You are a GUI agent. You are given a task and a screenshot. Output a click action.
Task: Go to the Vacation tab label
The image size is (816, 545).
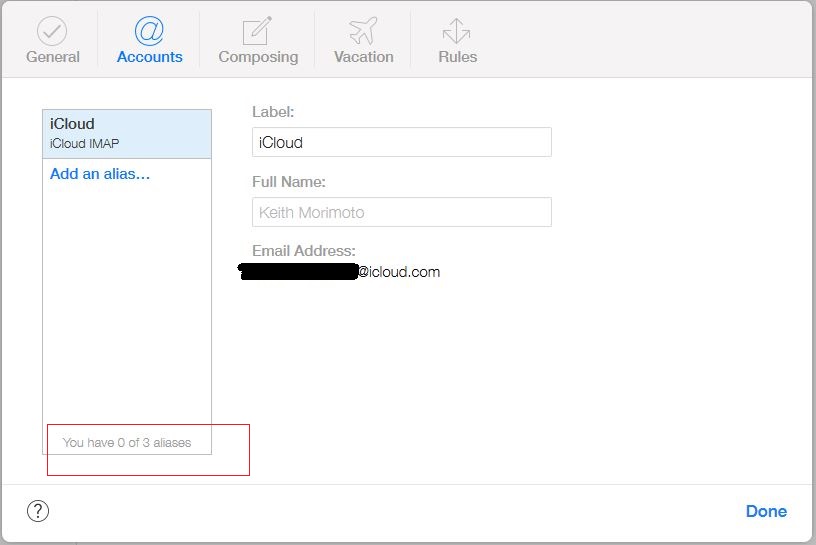364,57
